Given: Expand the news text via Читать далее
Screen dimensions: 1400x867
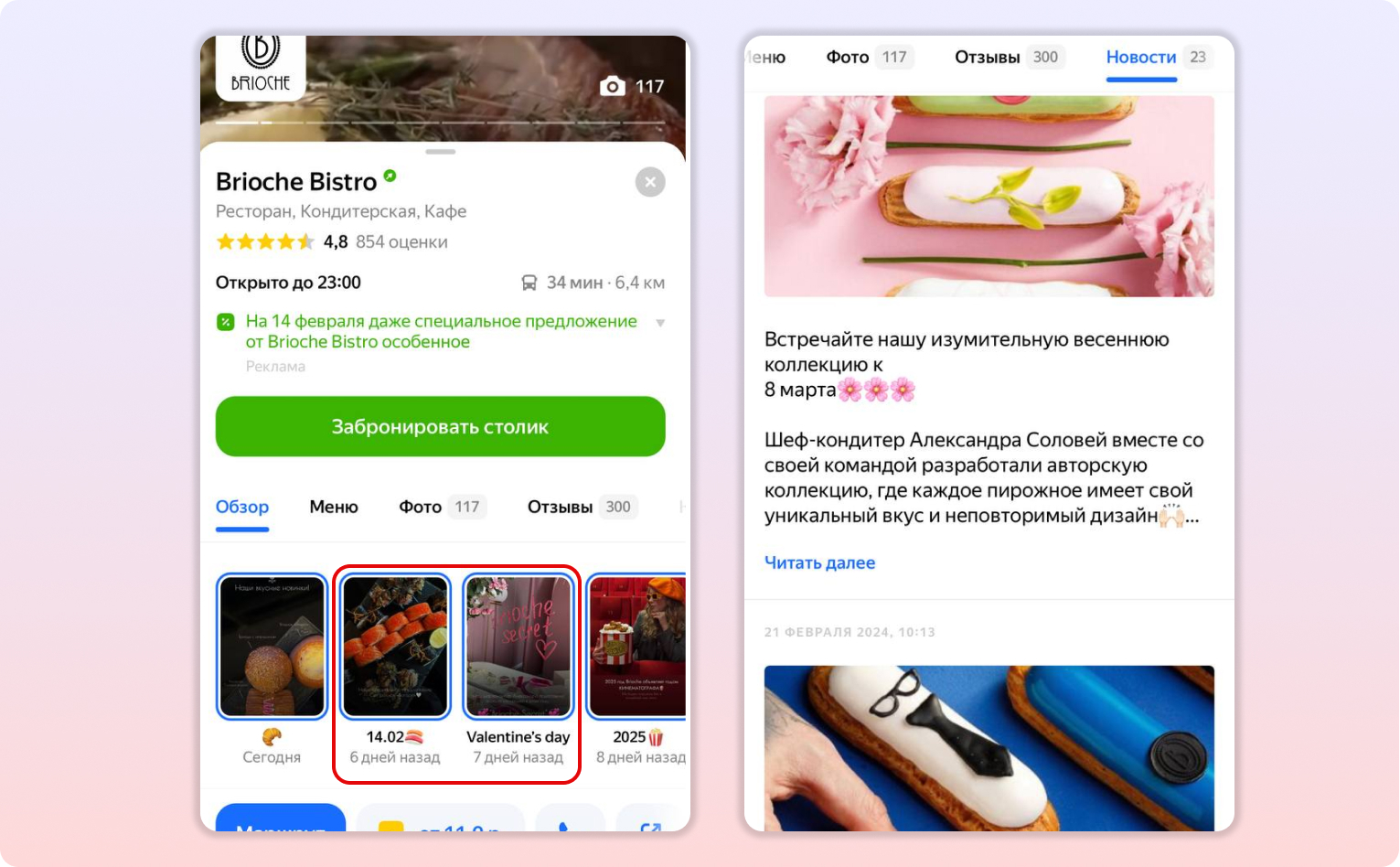Looking at the screenshot, I should (x=819, y=562).
